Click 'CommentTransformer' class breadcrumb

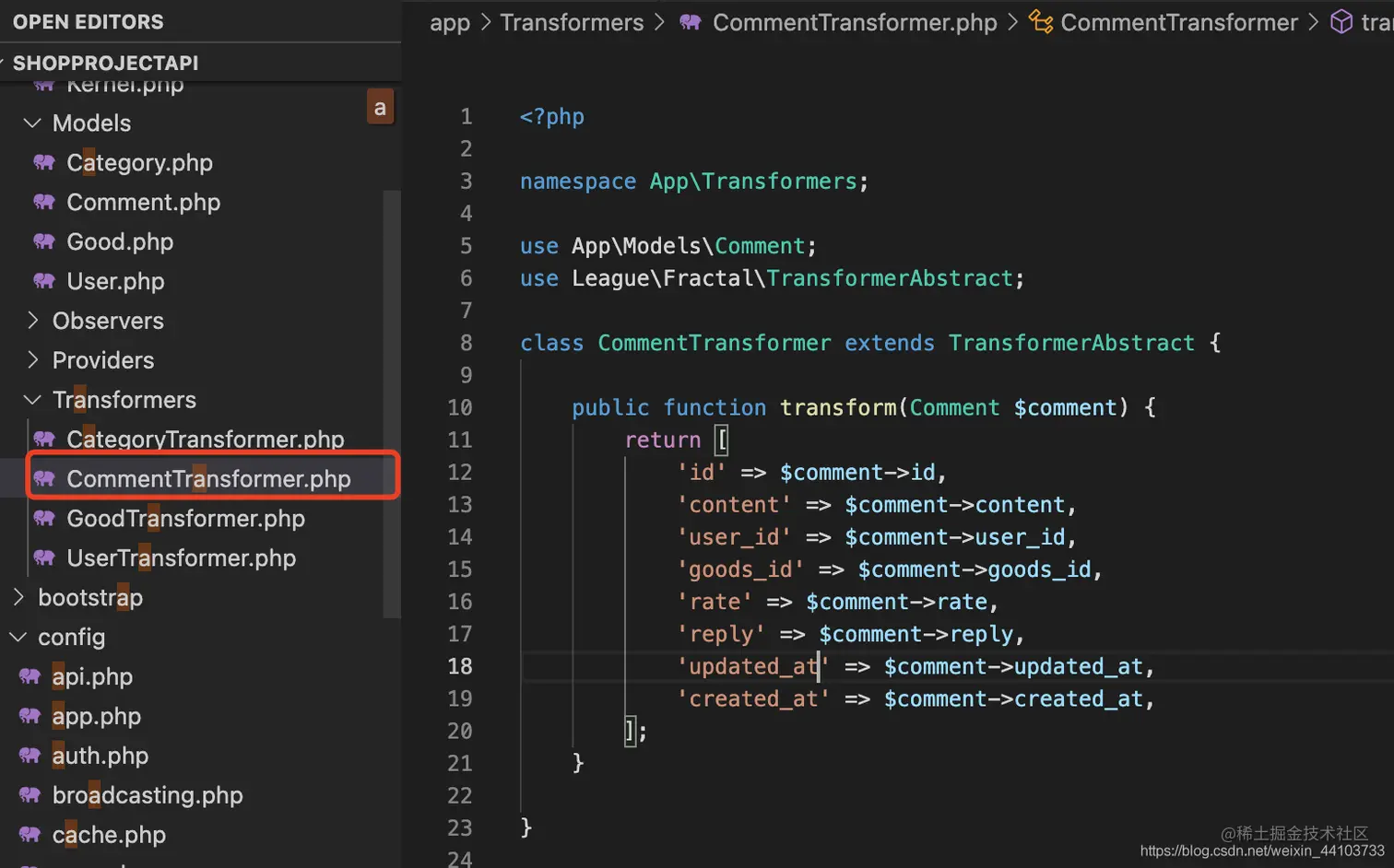tap(1179, 22)
